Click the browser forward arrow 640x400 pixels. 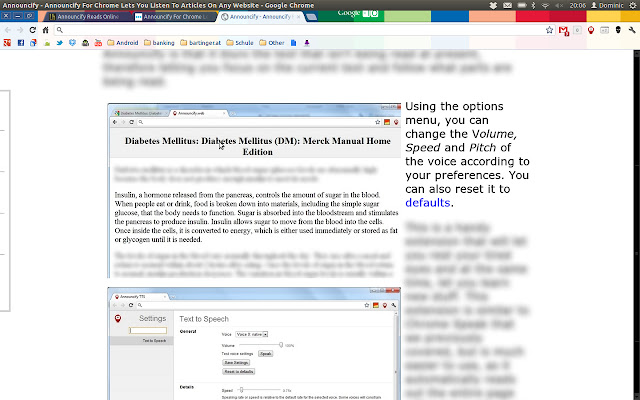[x=20, y=30]
